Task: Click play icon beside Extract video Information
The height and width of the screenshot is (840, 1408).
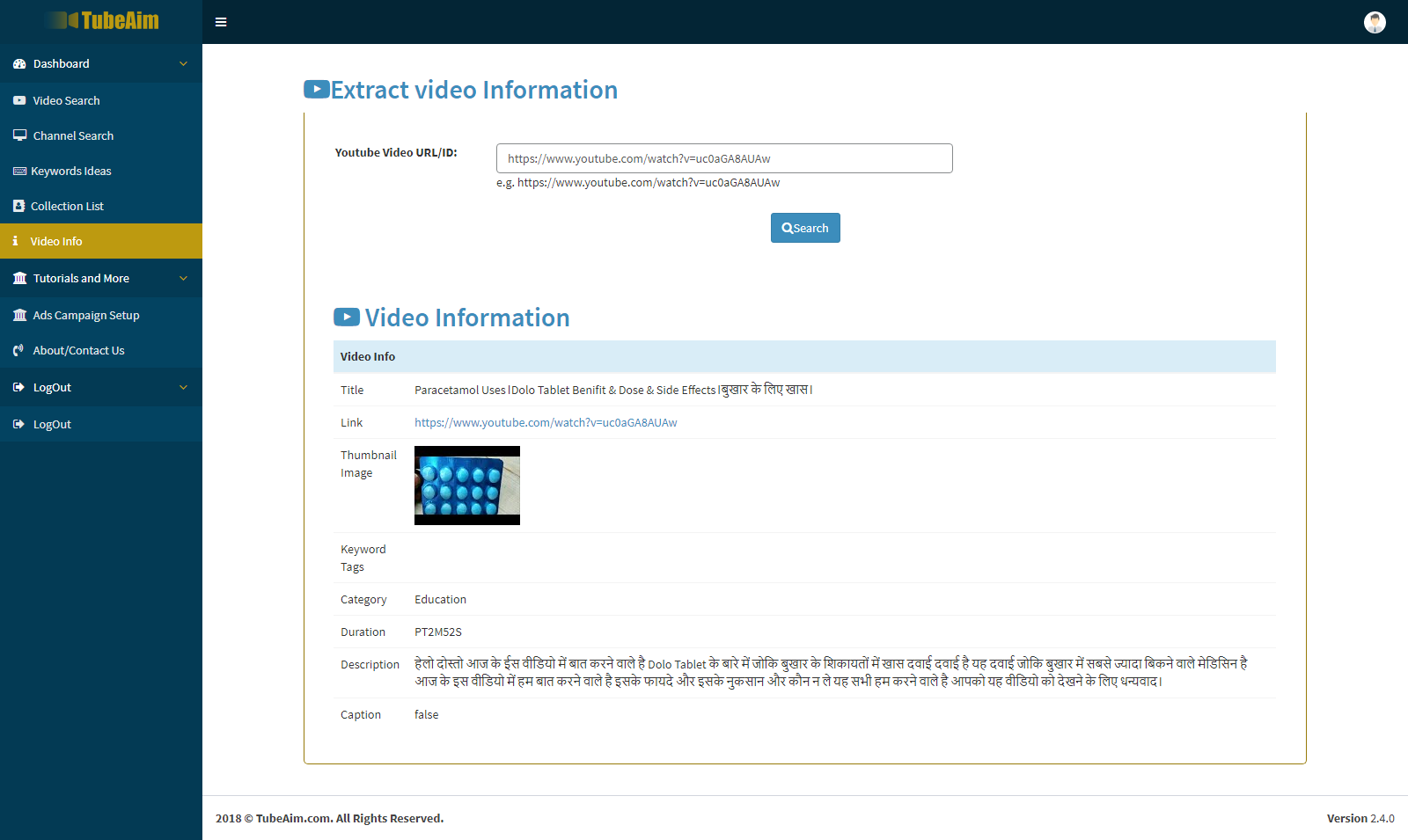Action: click(x=317, y=90)
